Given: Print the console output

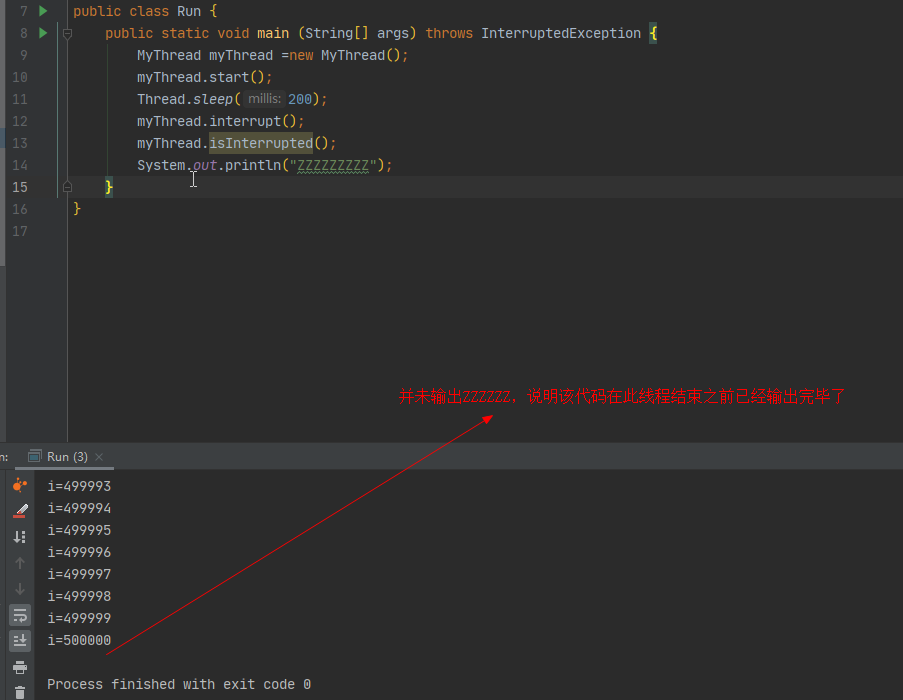Looking at the screenshot, I should [20, 667].
